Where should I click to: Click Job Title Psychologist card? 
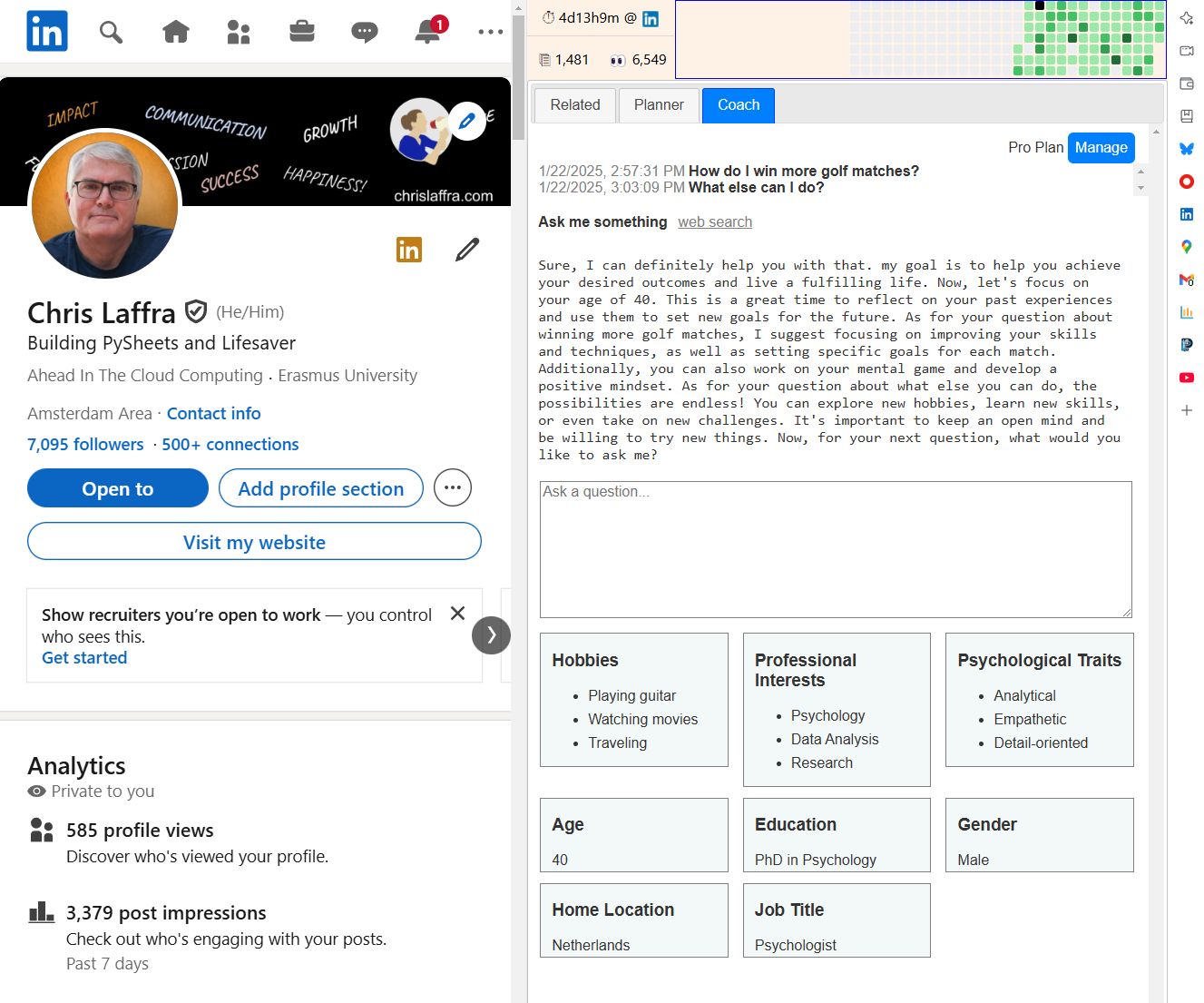click(x=837, y=920)
